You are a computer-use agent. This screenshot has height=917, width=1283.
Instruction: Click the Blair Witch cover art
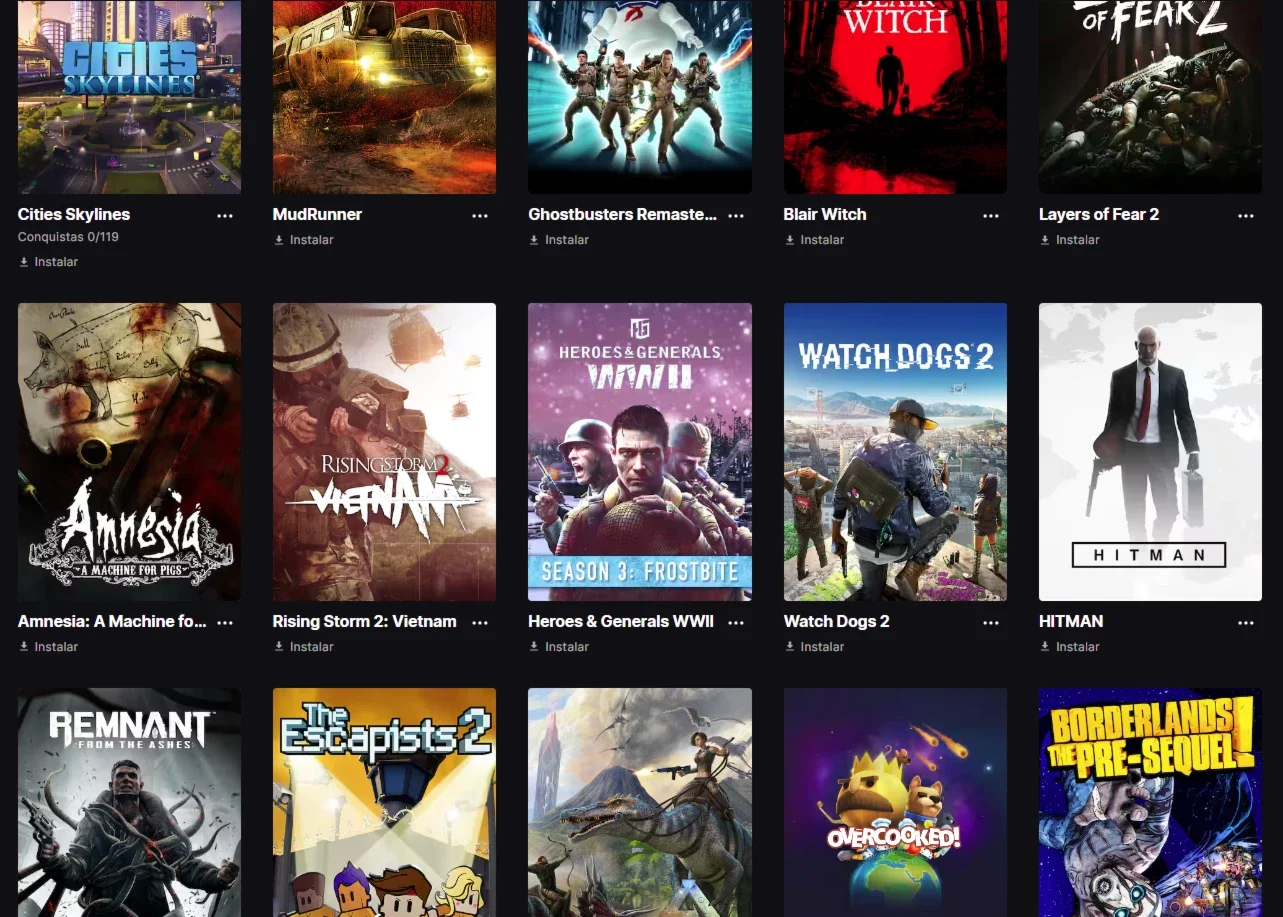(895, 97)
